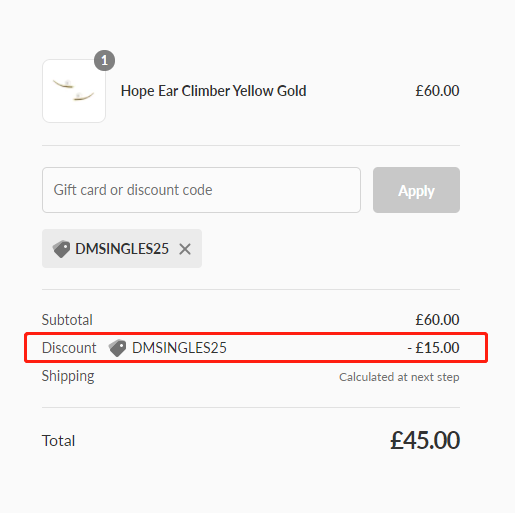Click the Subtotal label
The height and width of the screenshot is (513, 515).
(x=67, y=320)
